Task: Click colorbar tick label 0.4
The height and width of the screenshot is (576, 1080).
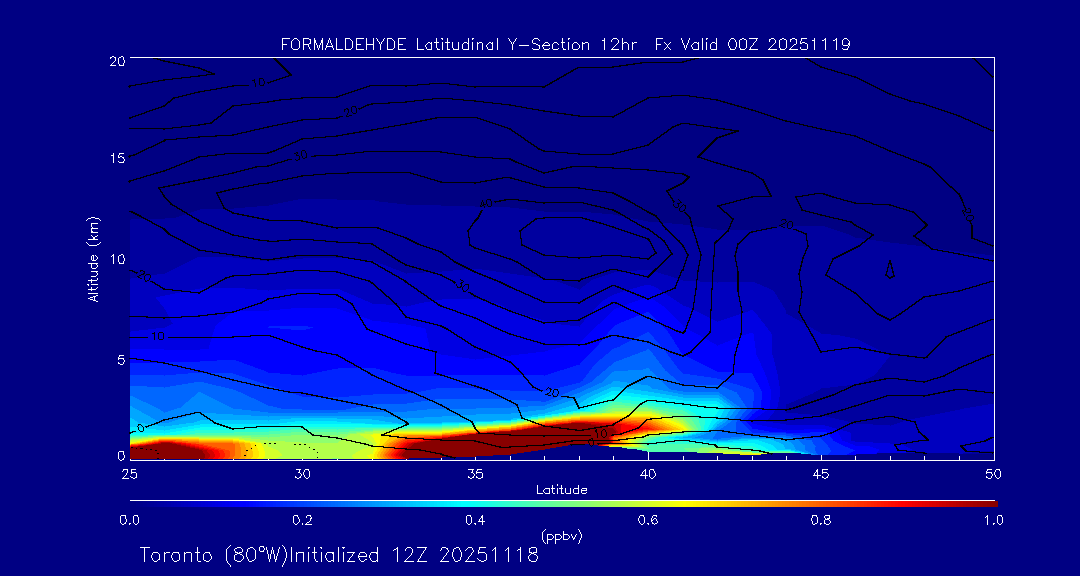Action: [475, 520]
